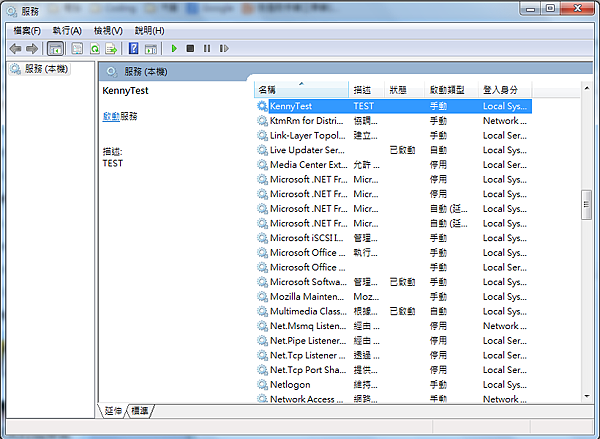This screenshot has width=600, height=439.
Task: Sort by the 登入身分 column header
Action: [505, 90]
